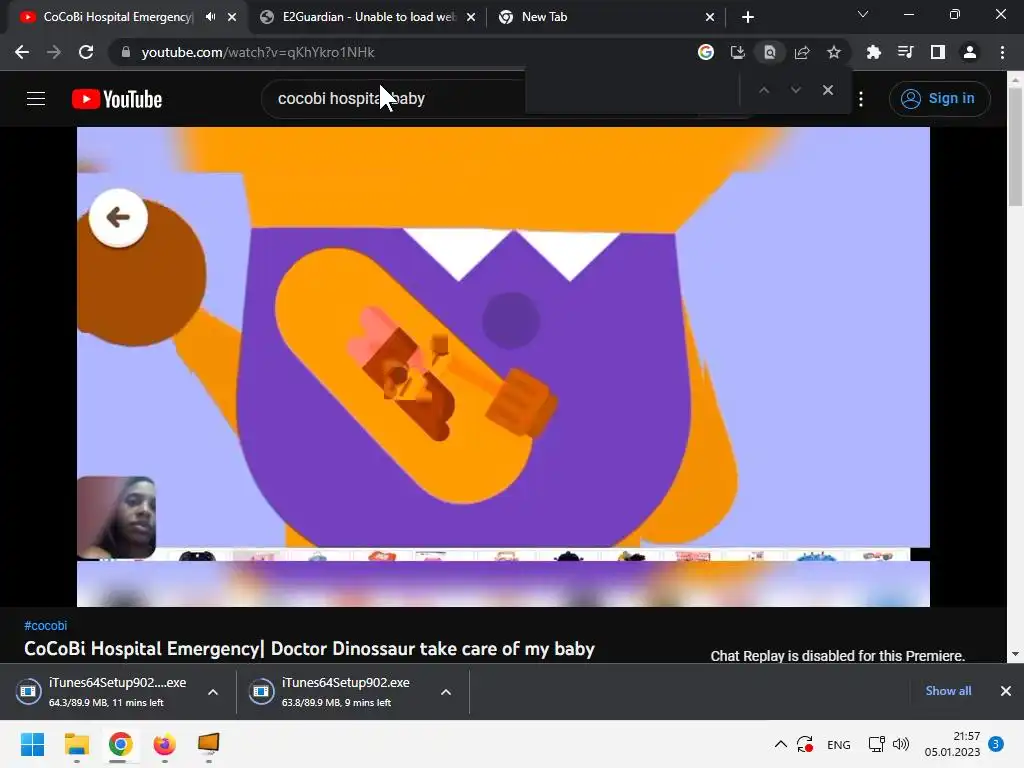Open File Explorer from the taskbar
This screenshot has width=1024, height=768.
[76, 744]
